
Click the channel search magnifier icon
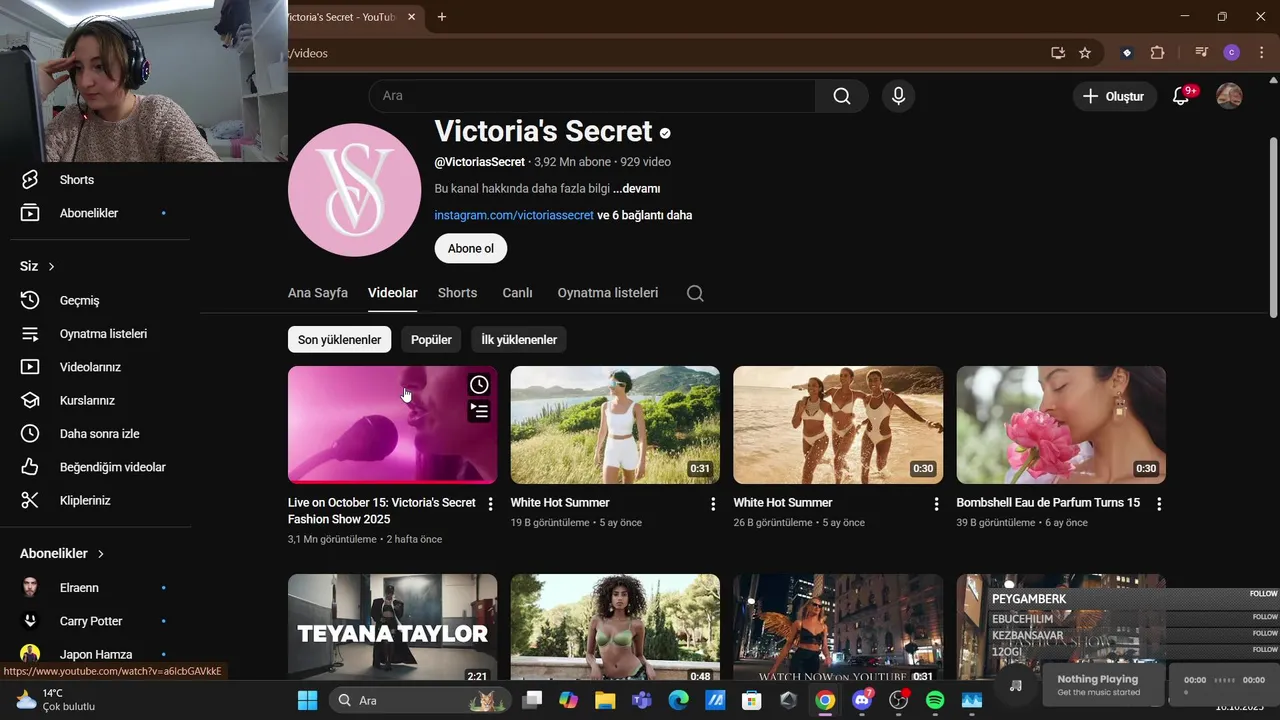click(x=695, y=293)
